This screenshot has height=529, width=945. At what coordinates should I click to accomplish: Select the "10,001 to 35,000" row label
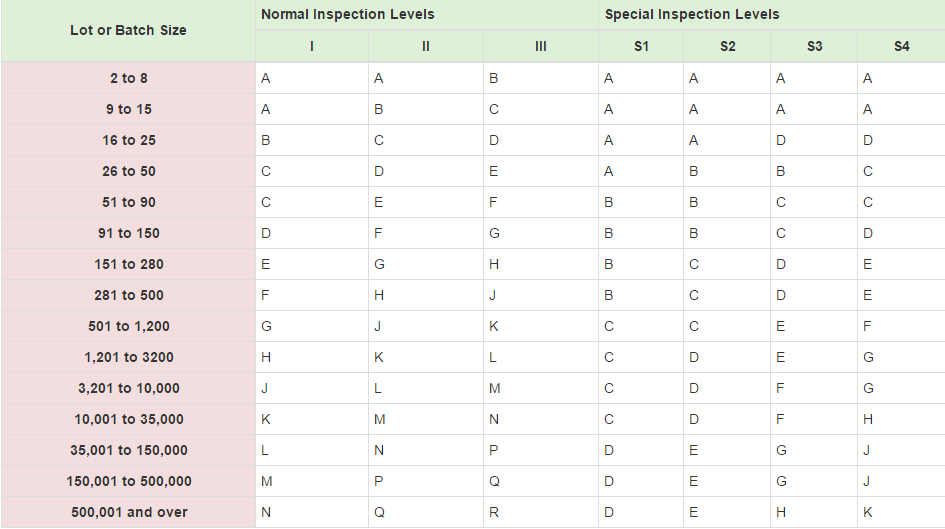pos(128,419)
